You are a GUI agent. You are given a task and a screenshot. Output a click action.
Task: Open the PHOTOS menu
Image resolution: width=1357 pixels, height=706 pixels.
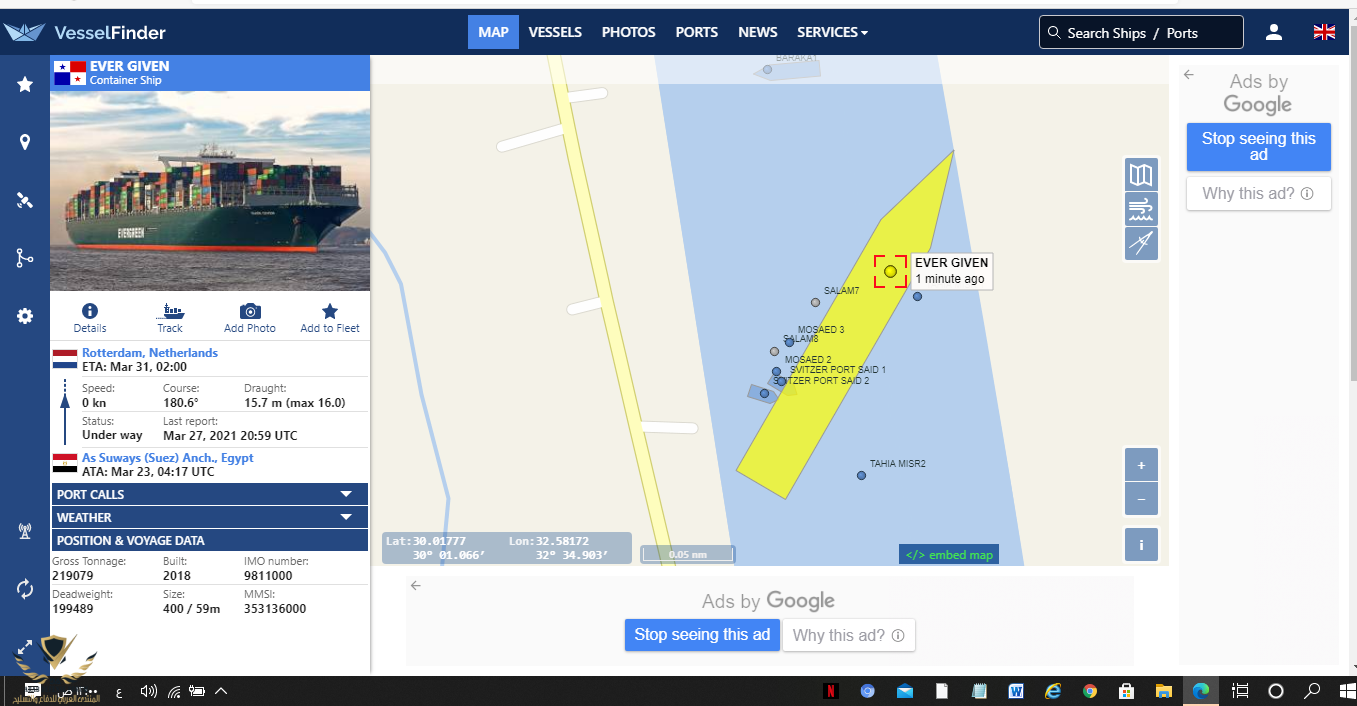click(628, 32)
